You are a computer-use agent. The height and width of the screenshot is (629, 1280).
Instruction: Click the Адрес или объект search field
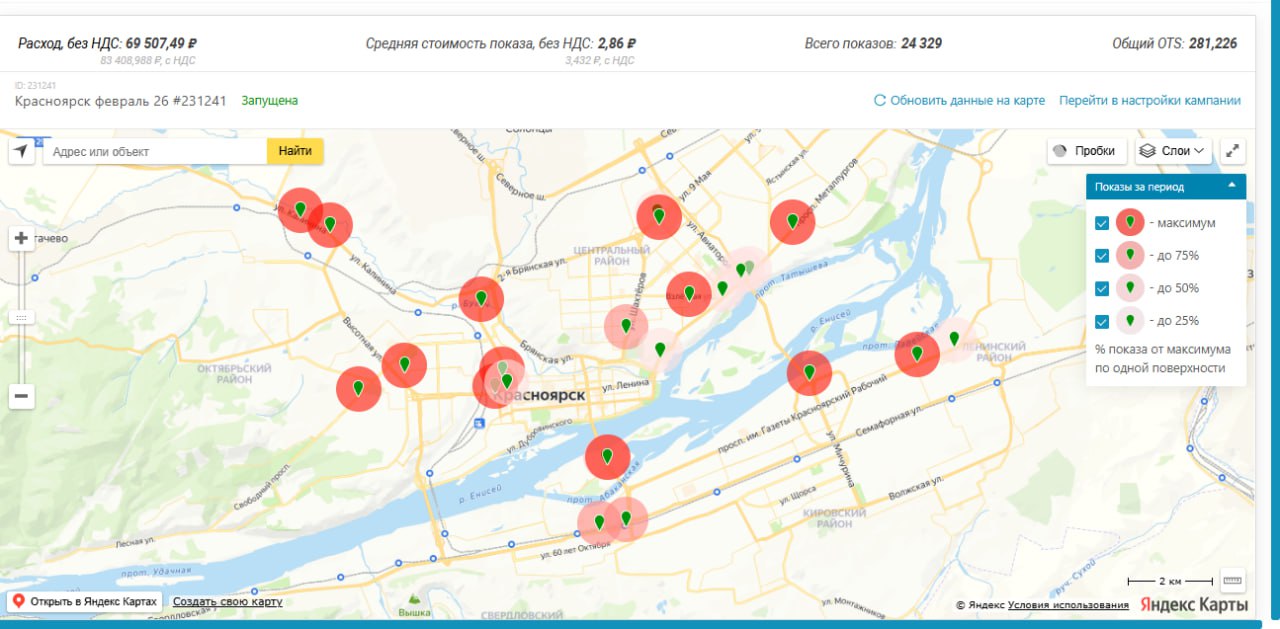click(x=154, y=151)
